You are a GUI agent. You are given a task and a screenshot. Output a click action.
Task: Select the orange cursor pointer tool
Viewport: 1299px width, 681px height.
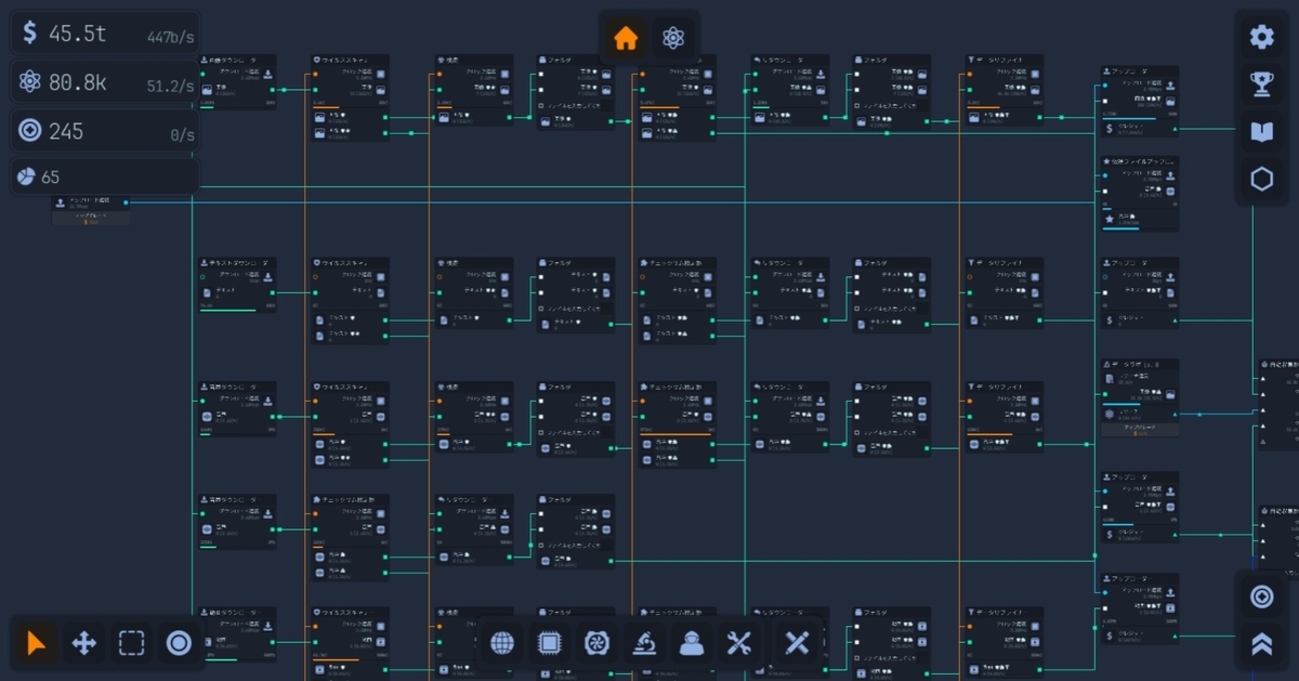pyautogui.click(x=37, y=643)
